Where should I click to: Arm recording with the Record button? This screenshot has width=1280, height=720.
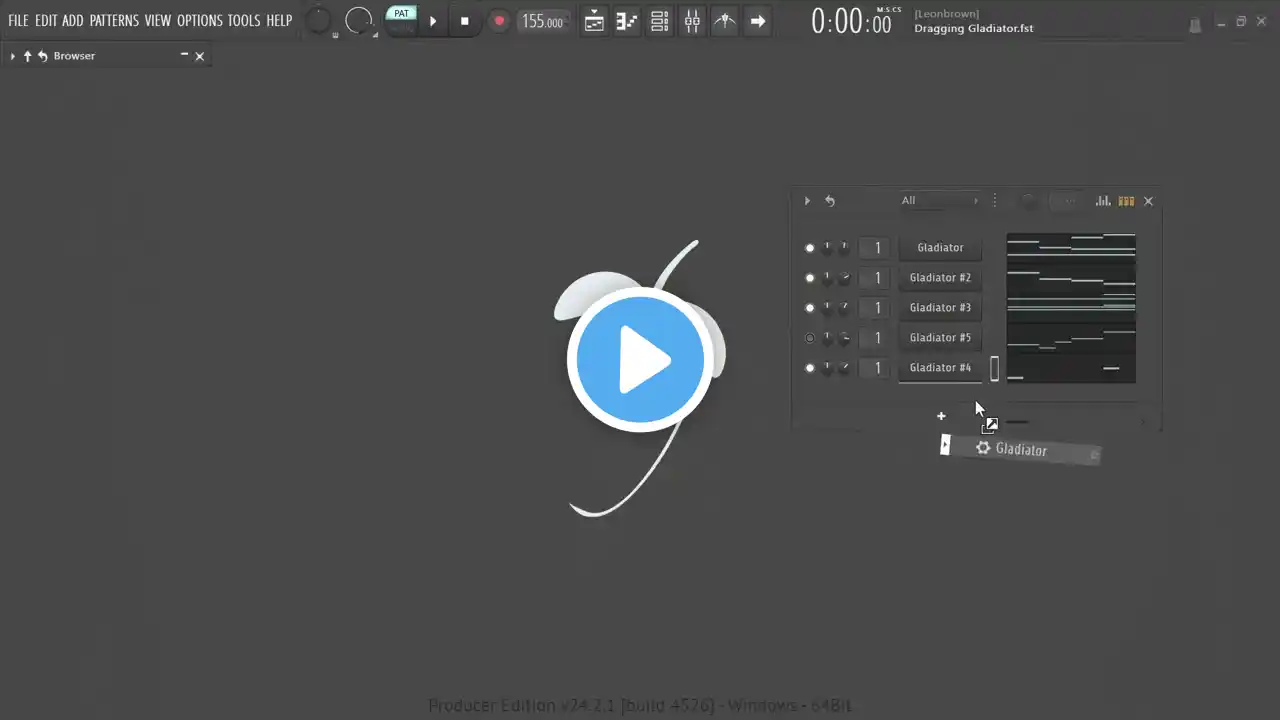(x=499, y=21)
